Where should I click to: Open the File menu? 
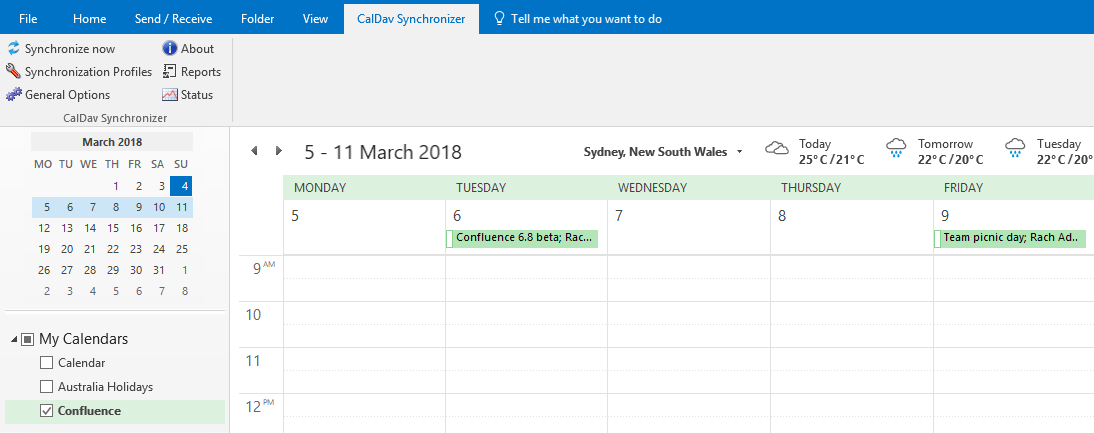point(28,19)
